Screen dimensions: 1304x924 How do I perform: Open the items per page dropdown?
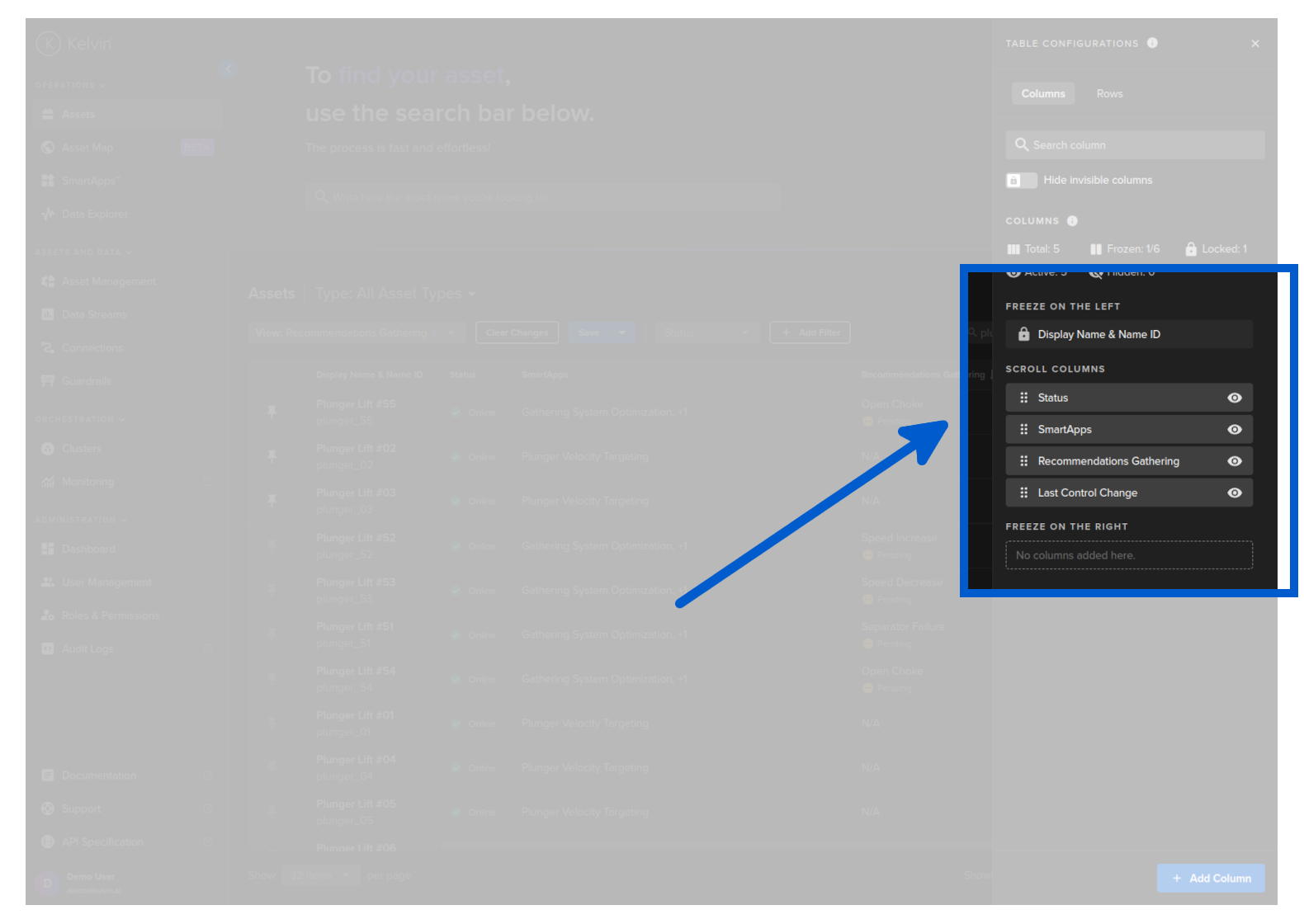[x=320, y=875]
